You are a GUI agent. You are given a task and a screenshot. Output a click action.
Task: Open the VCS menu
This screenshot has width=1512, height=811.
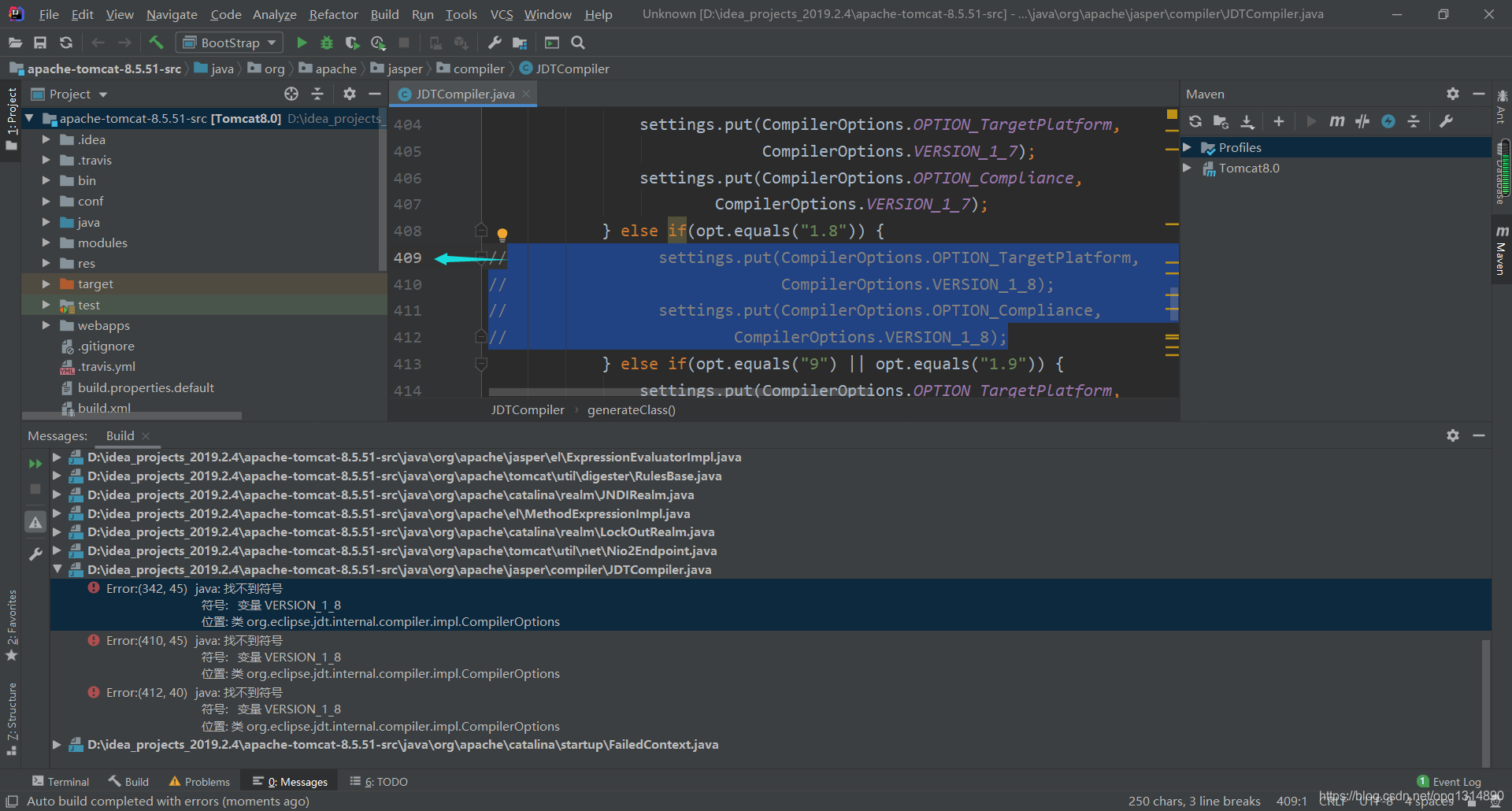click(x=501, y=14)
